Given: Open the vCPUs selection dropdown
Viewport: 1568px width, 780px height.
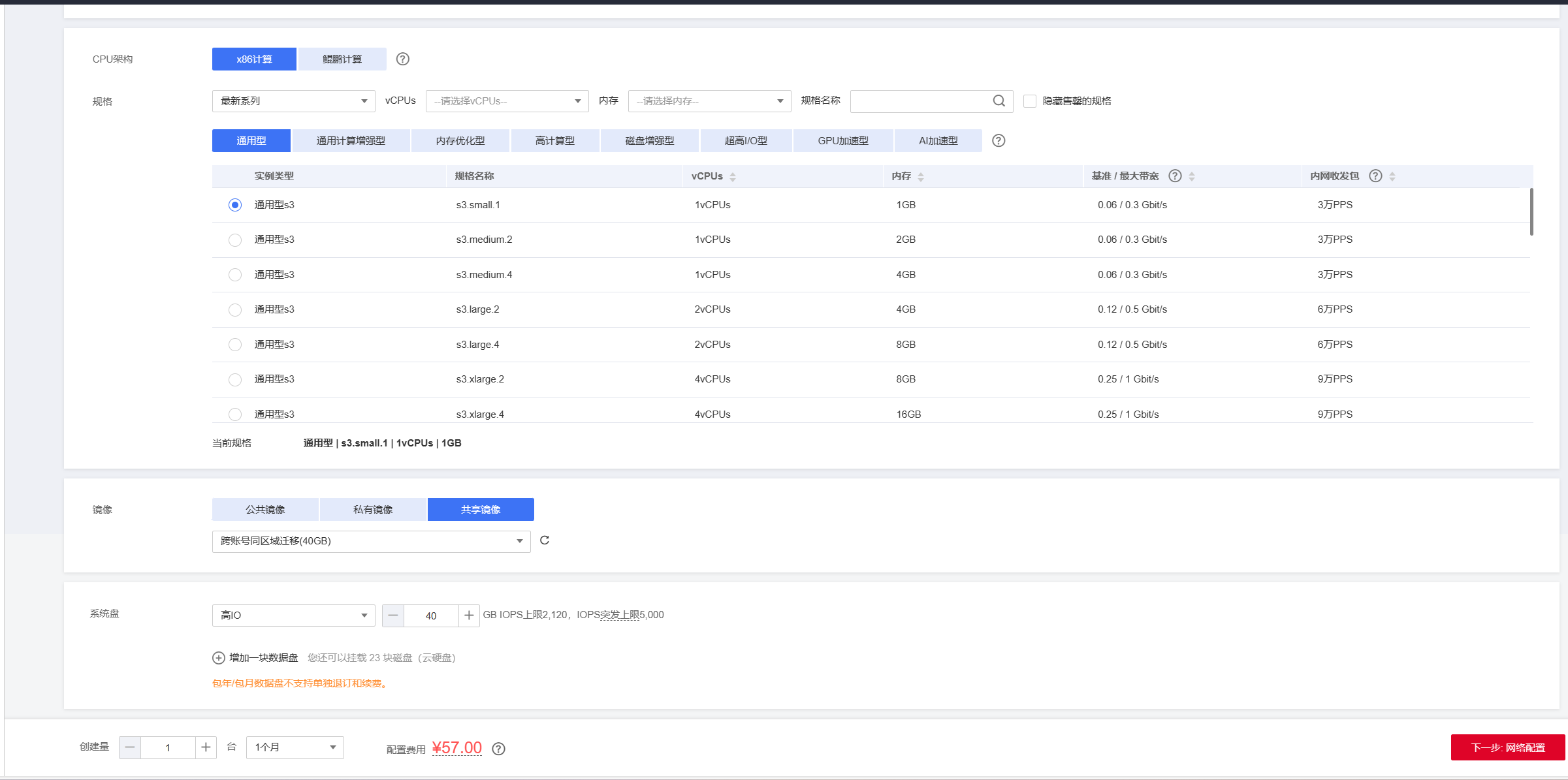Looking at the screenshot, I should click(x=507, y=101).
